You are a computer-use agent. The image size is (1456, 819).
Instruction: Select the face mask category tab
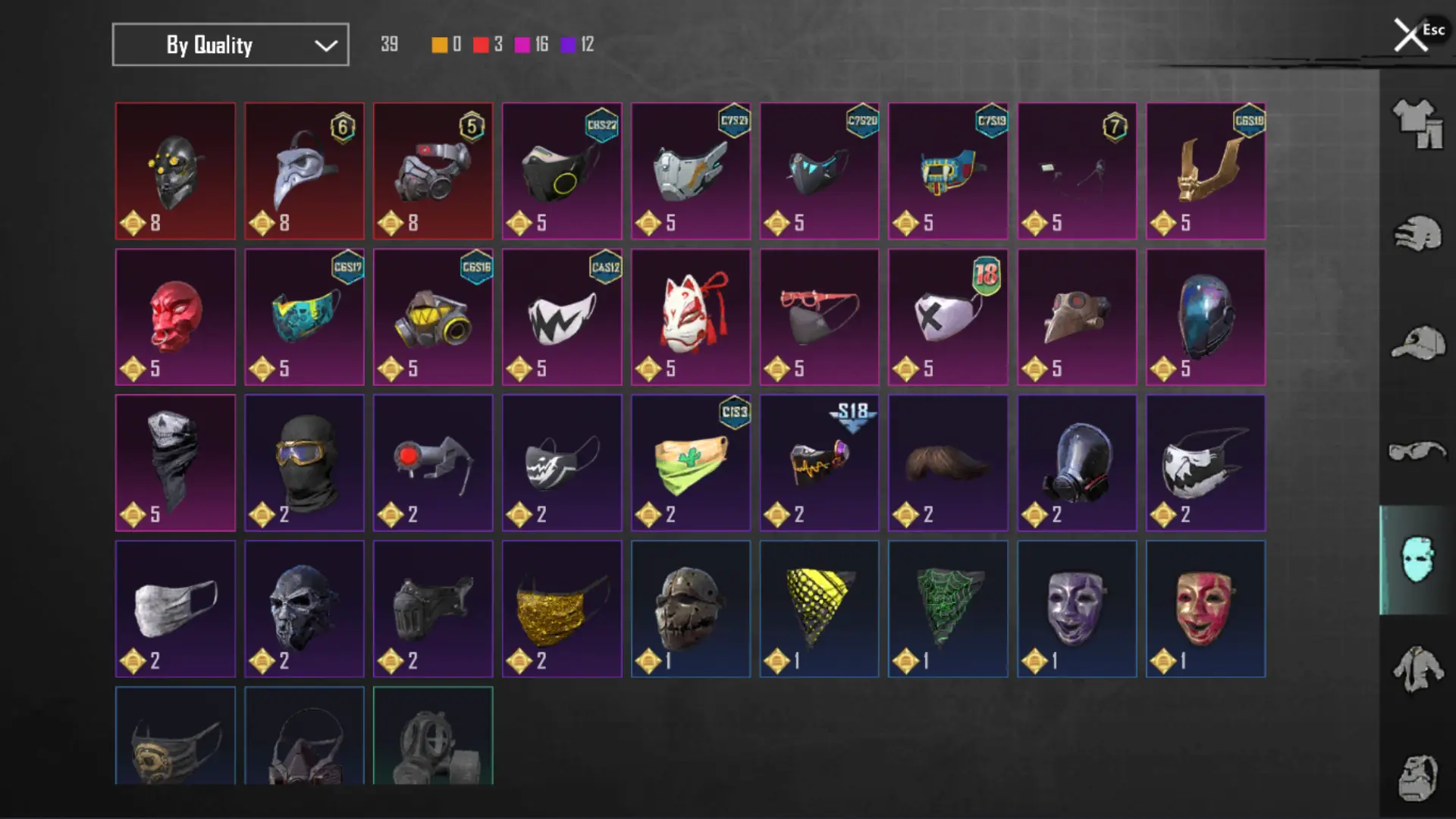1417,560
